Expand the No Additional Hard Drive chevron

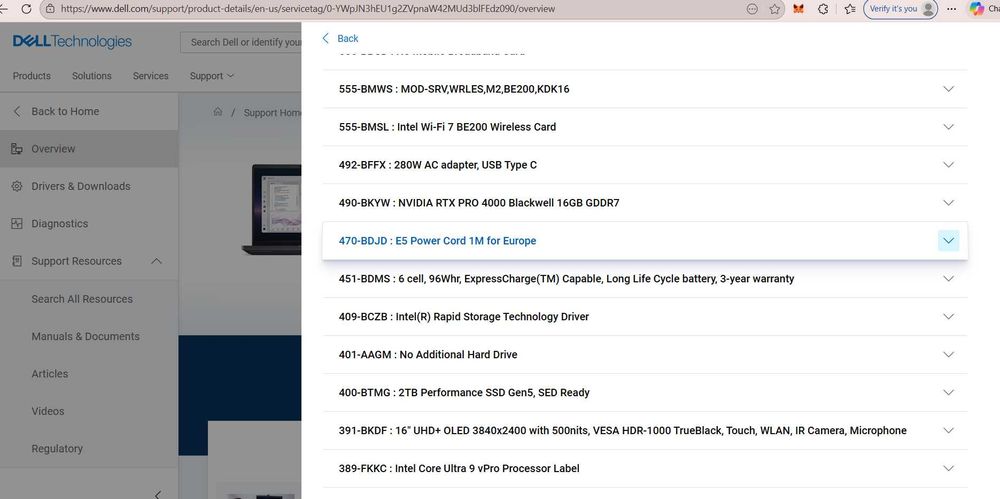948,355
